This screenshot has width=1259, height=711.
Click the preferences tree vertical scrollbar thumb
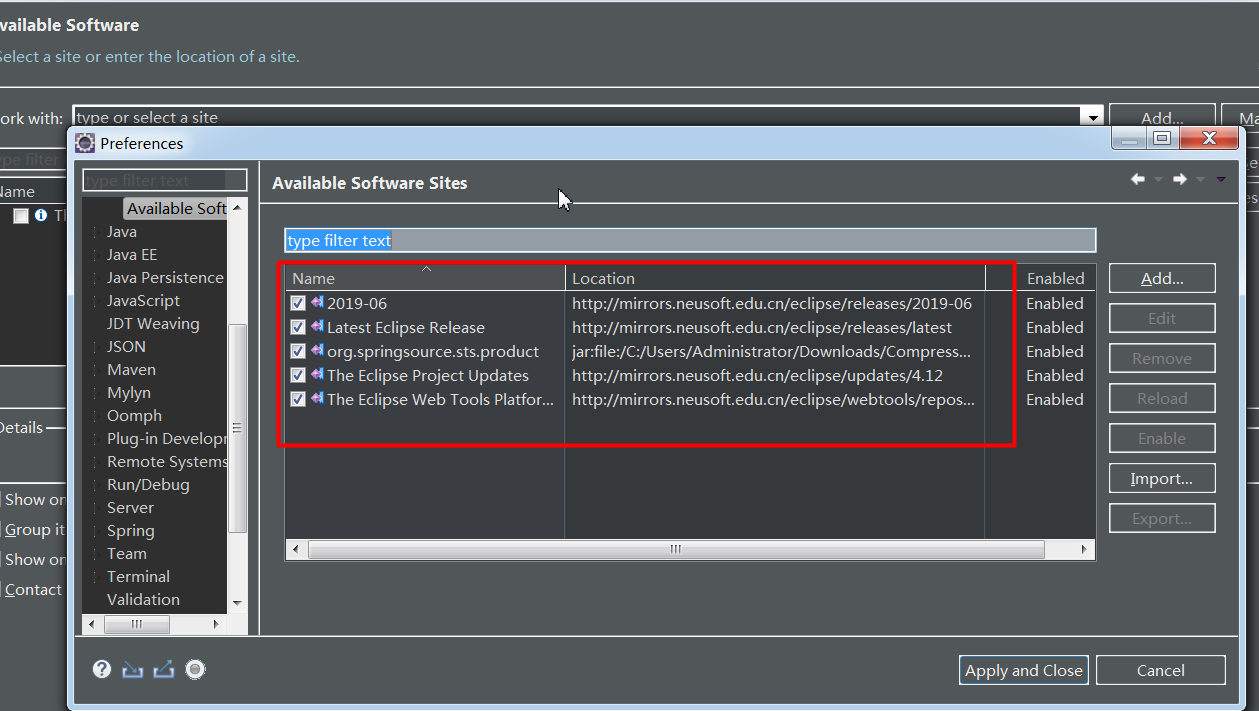click(x=237, y=428)
